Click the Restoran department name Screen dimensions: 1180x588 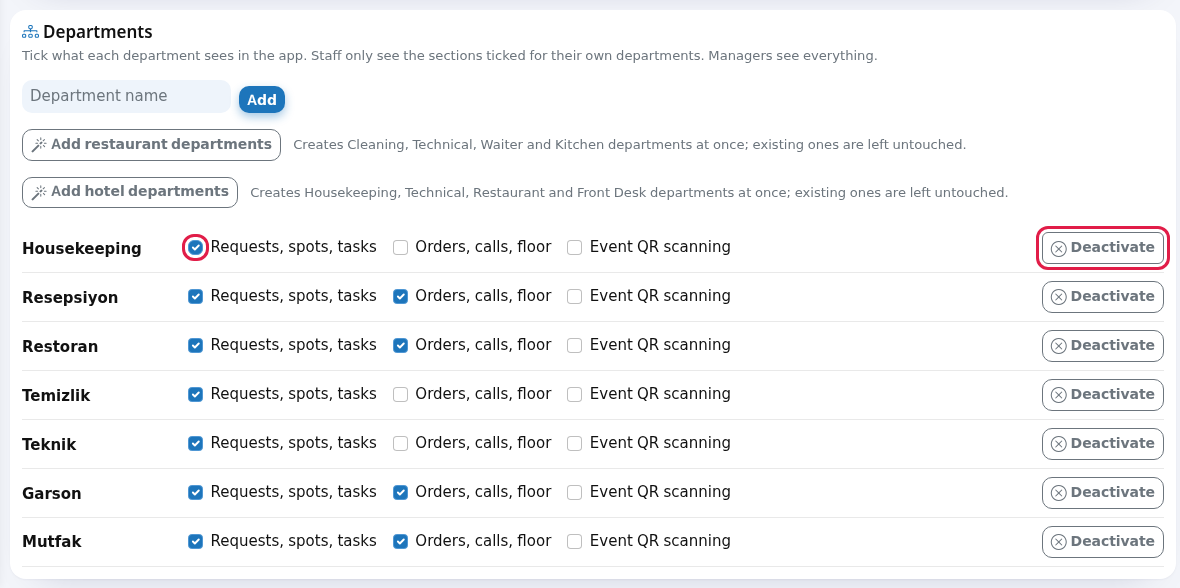60,346
